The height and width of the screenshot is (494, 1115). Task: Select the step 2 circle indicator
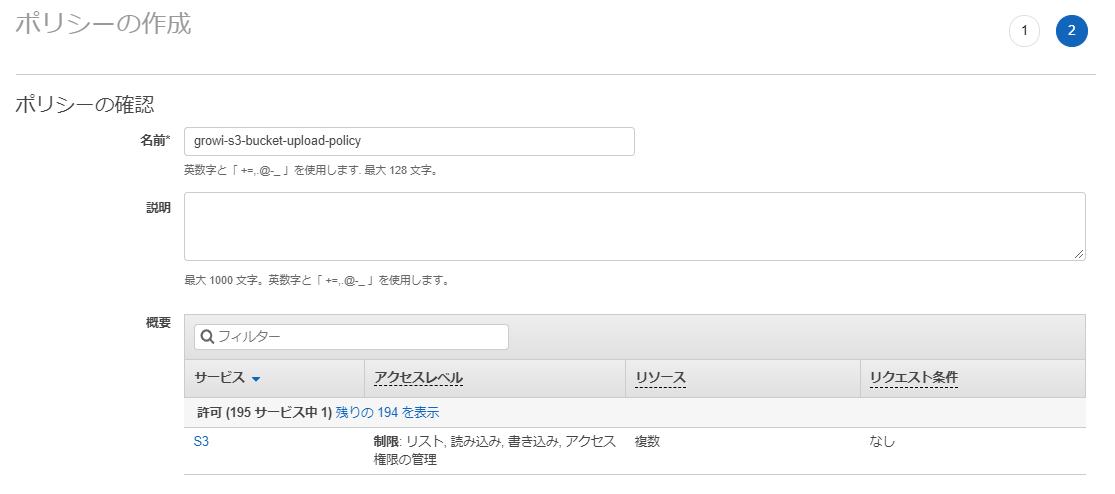pyautogui.click(x=1072, y=31)
